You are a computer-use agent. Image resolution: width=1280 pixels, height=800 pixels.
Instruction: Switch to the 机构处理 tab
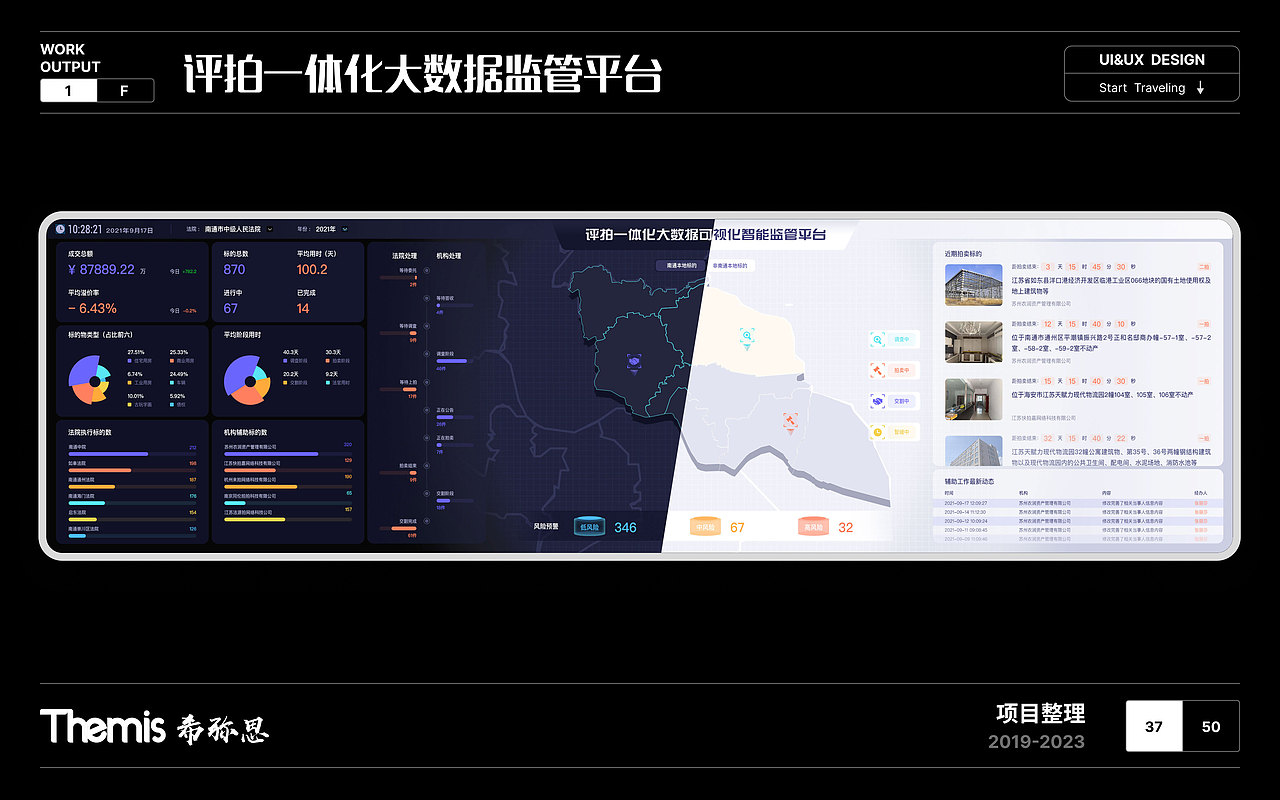tap(448, 255)
